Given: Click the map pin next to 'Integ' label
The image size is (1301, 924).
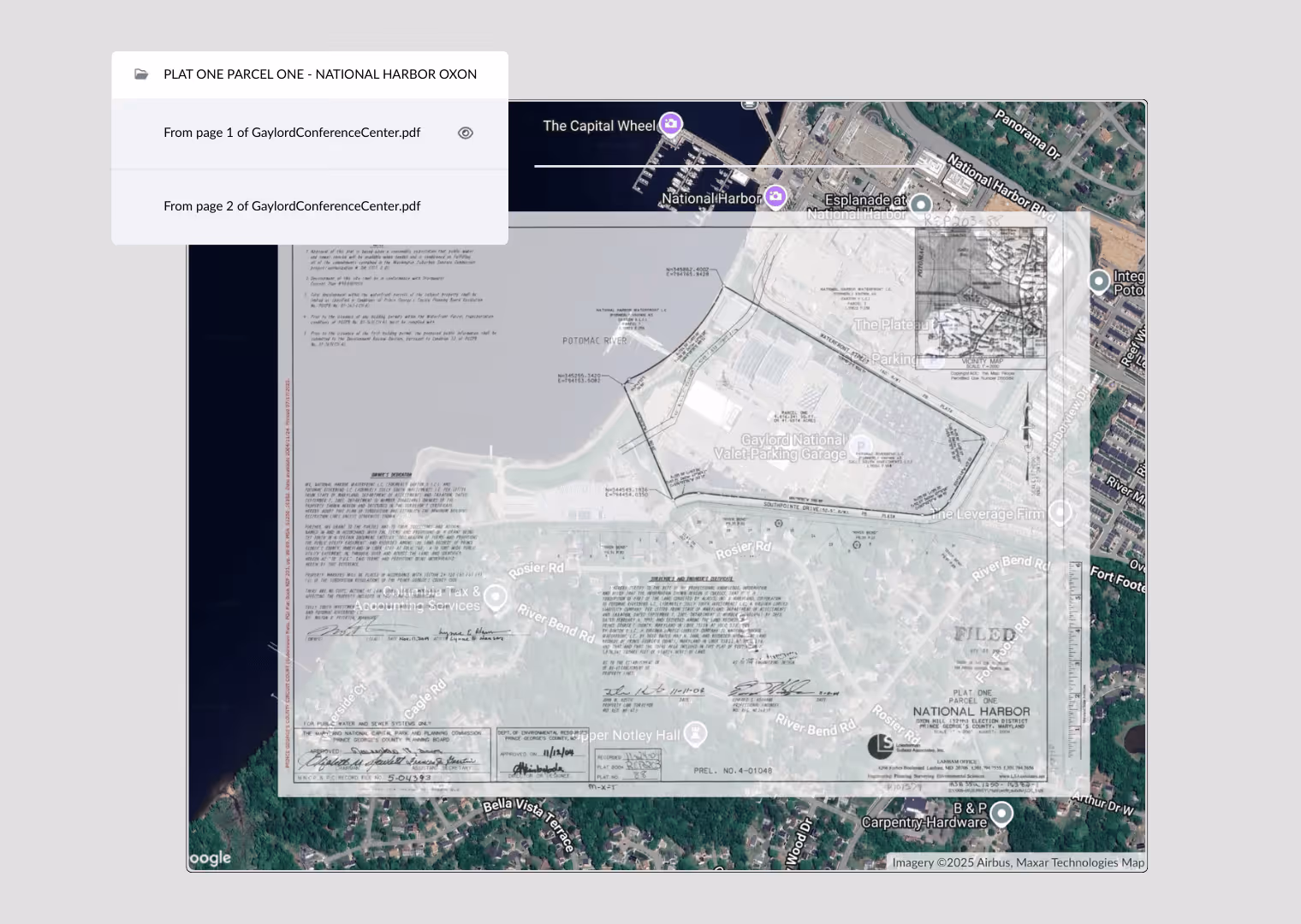Looking at the screenshot, I should (x=1099, y=281).
